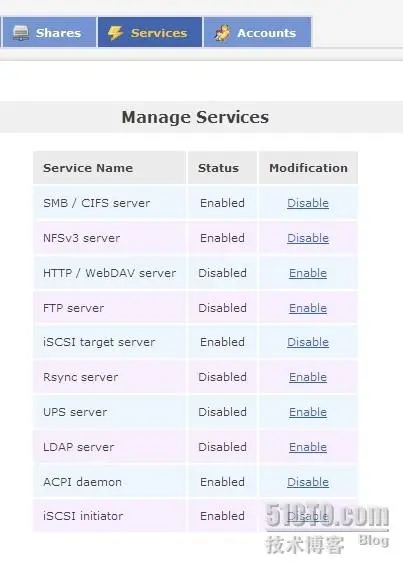Enable the Rsync server
Image resolution: width=403 pixels, height=568 pixels.
pyautogui.click(x=308, y=377)
